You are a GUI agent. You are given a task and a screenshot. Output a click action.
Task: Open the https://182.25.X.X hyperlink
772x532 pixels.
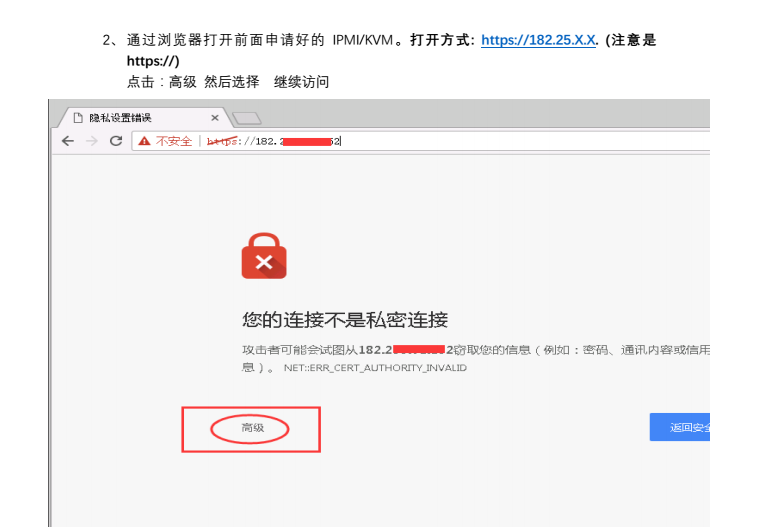[x=538, y=40]
